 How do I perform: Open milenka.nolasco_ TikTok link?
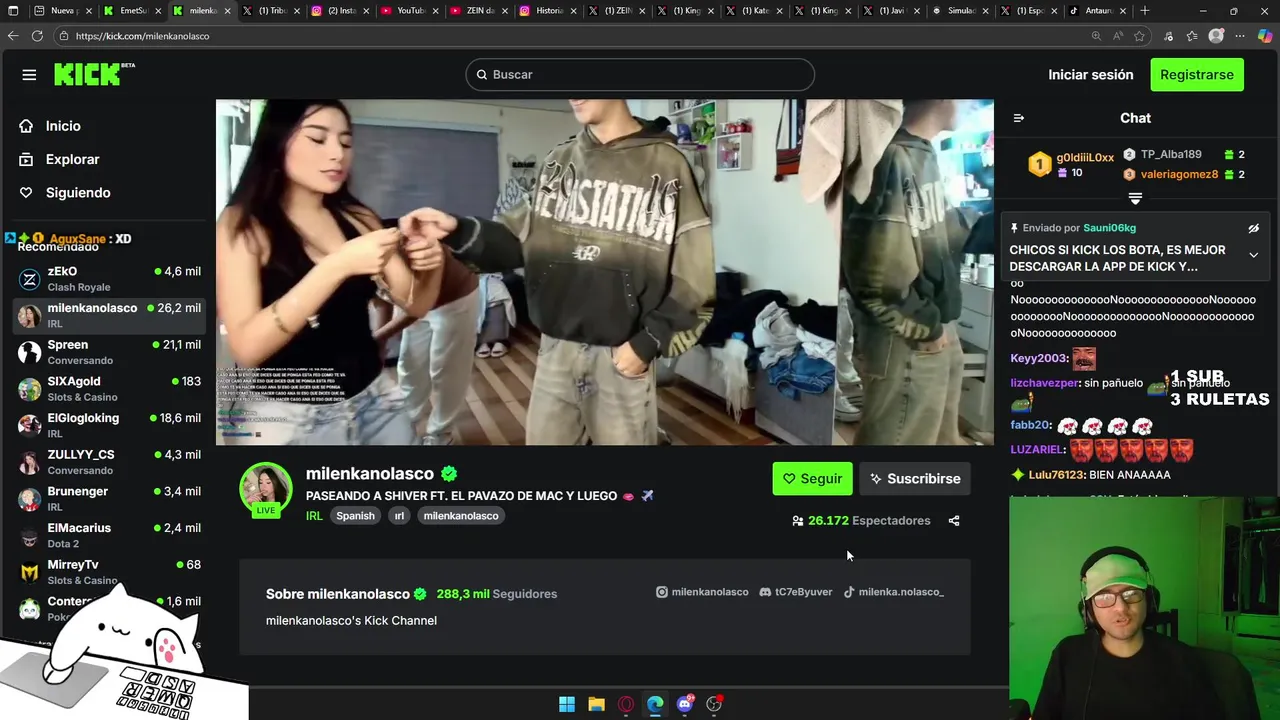[893, 592]
